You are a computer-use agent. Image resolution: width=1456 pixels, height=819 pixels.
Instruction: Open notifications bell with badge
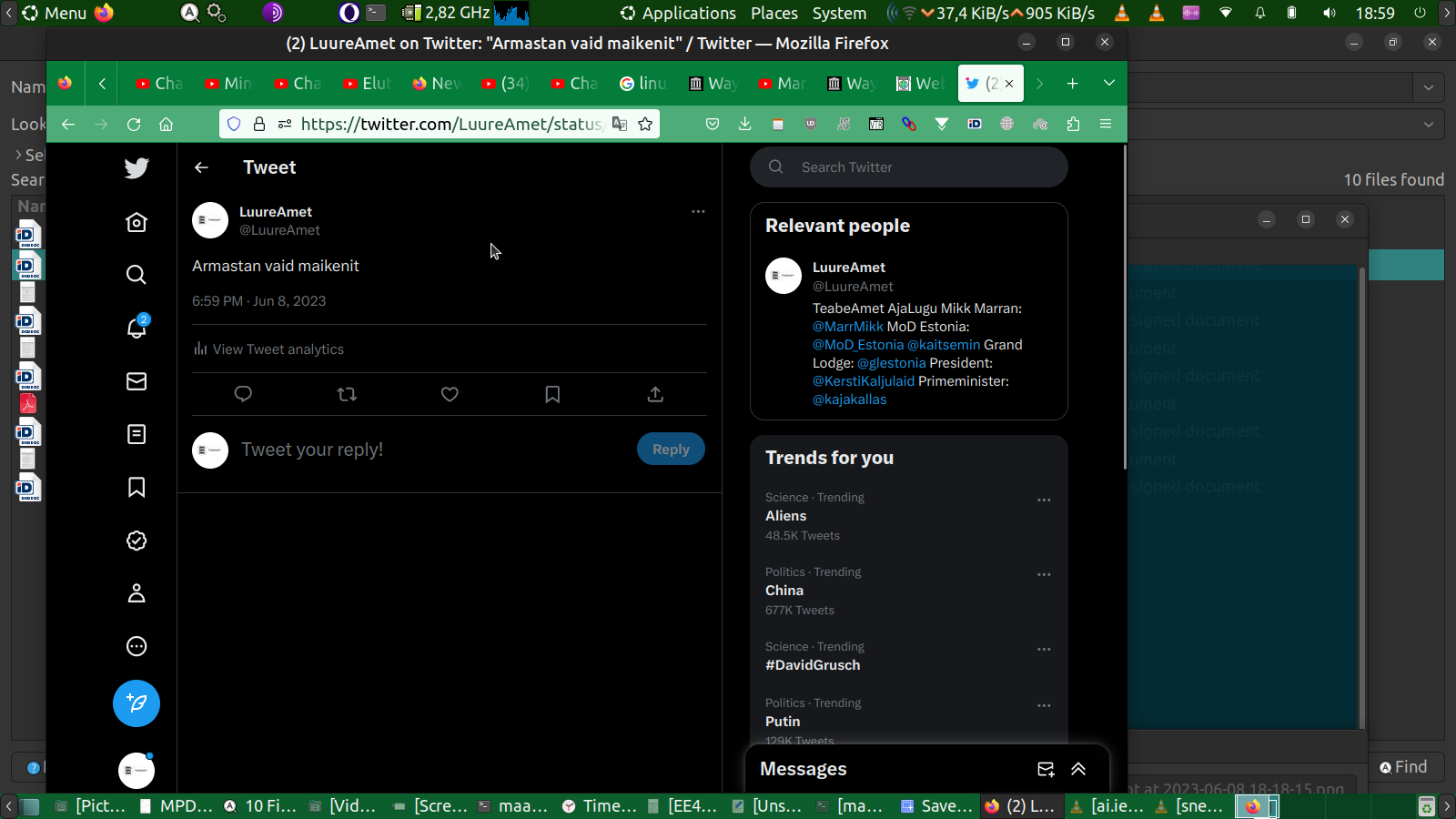(136, 328)
